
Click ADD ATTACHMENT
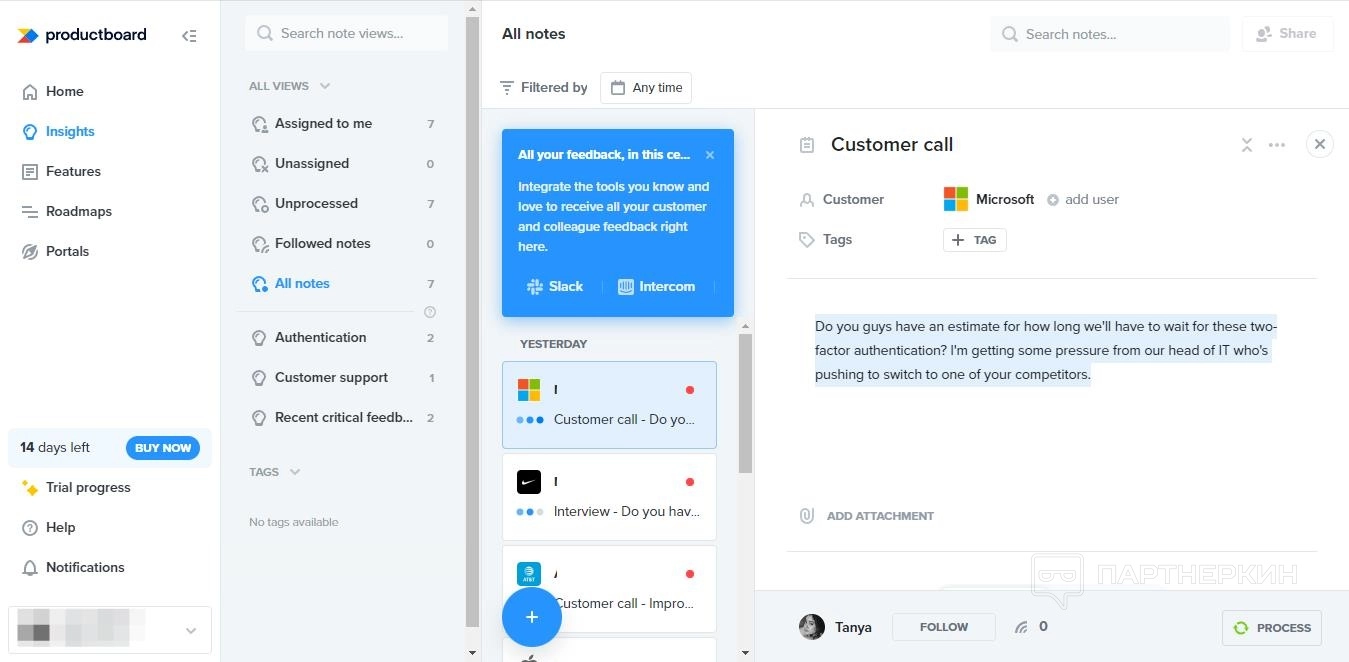(867, 516)
